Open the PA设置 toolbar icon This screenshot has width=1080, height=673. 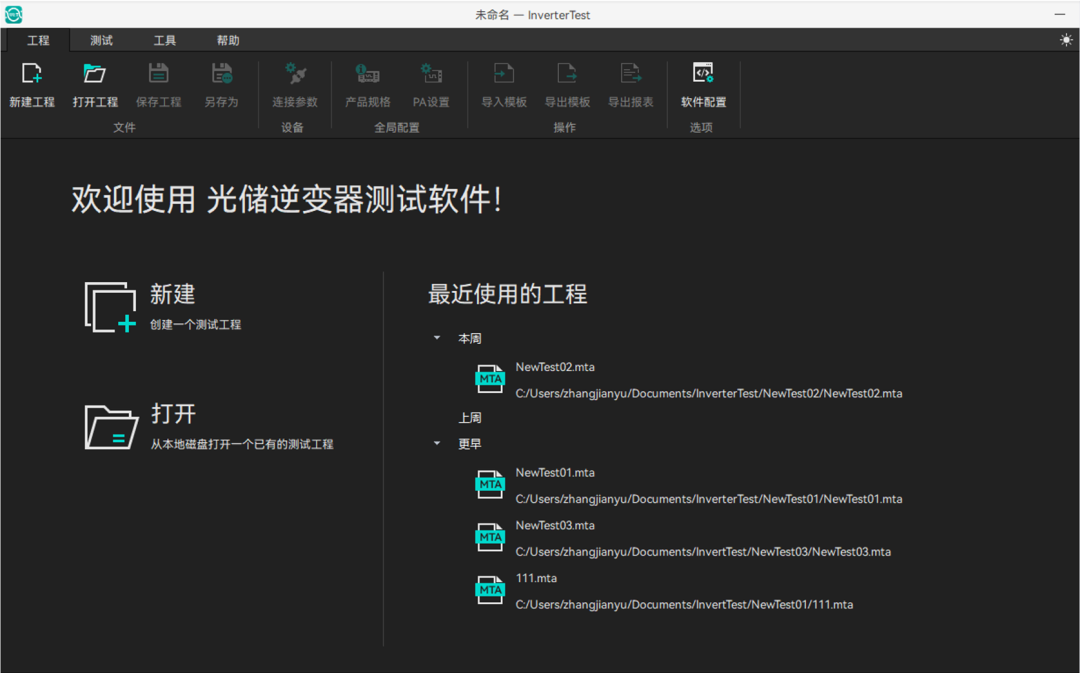pos(431,74)
